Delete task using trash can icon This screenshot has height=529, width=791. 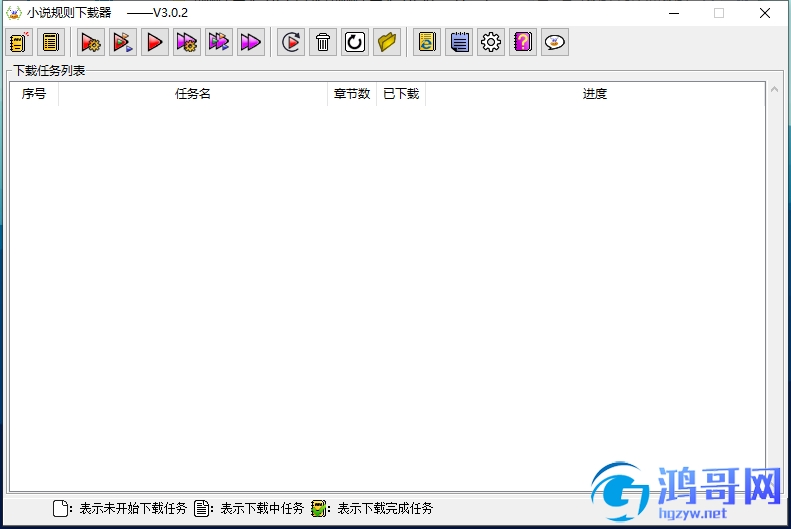[x=323, y=42]
